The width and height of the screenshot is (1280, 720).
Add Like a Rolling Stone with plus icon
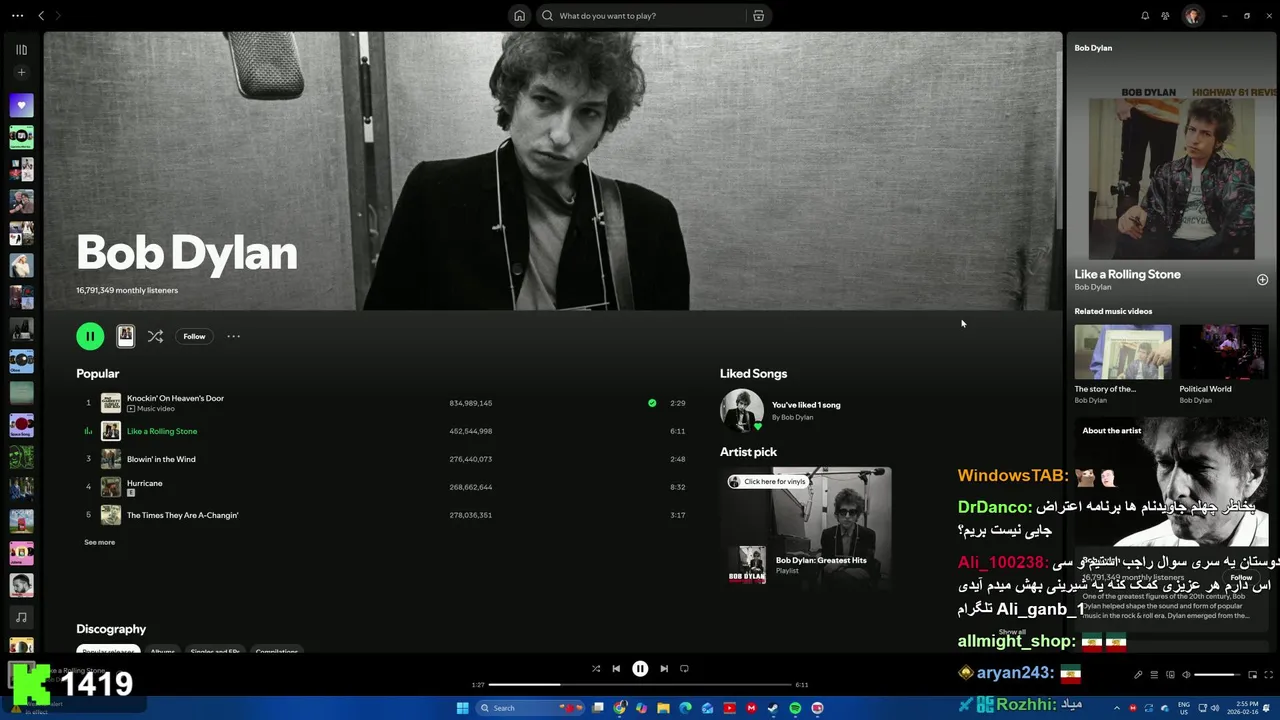tap(1262, 280)
